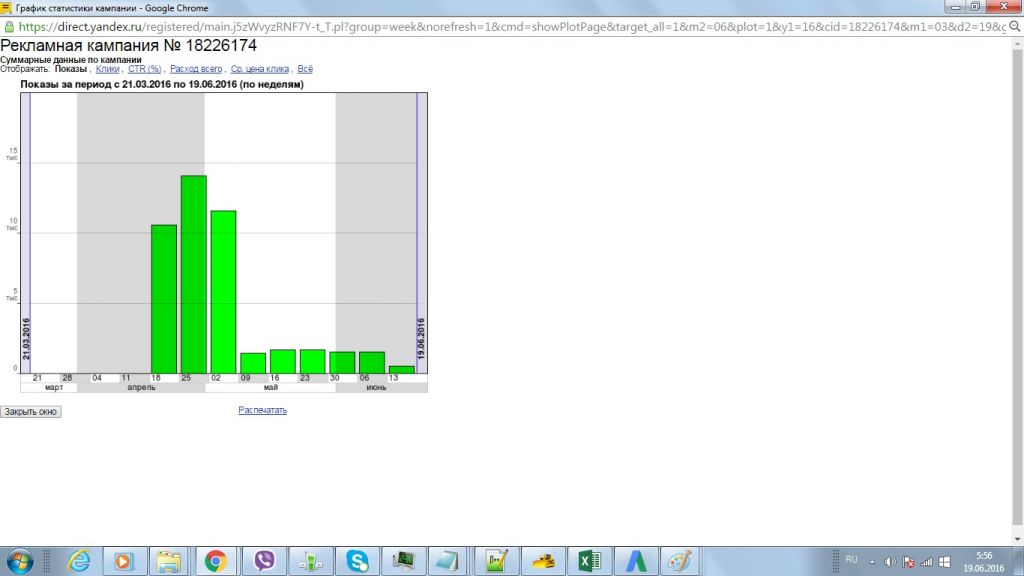The height and width of the screenshot is (576, 1024).
Task: Open Internet Explorer from the taskbar
Action: tap(79, 561)
